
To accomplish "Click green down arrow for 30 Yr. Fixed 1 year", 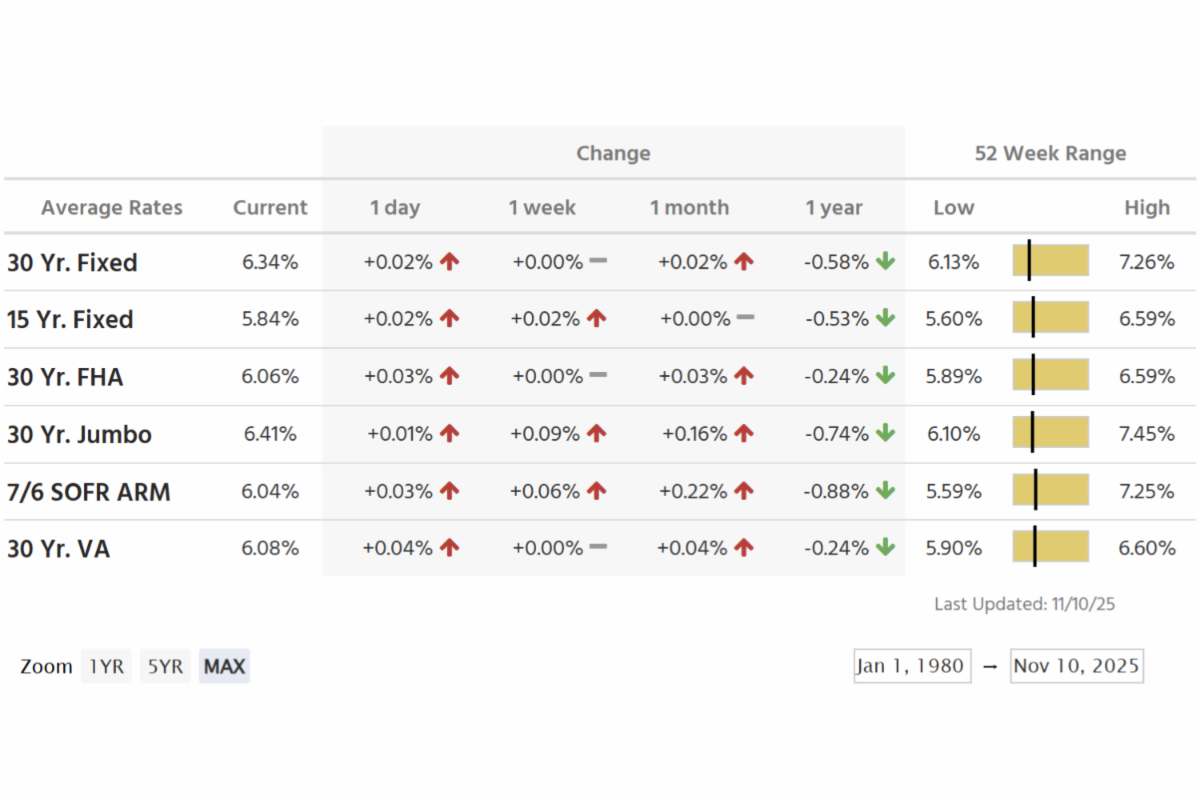I will [885, 262].
